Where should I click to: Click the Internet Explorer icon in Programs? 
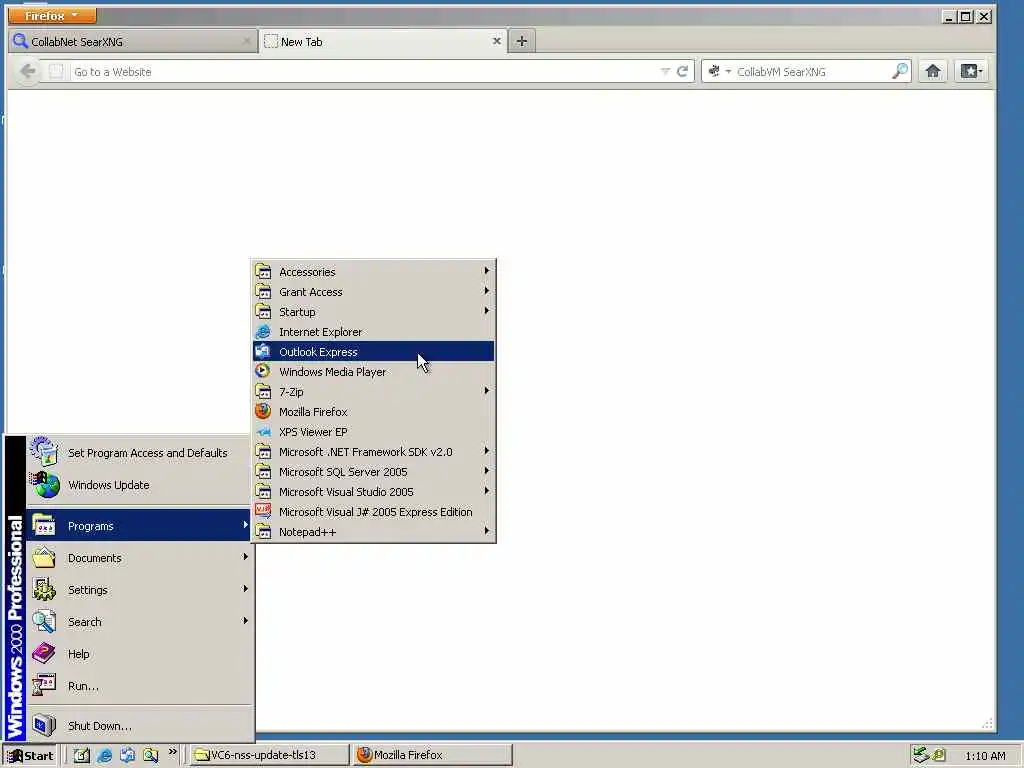pyautogui.click(x=263, y=332)
